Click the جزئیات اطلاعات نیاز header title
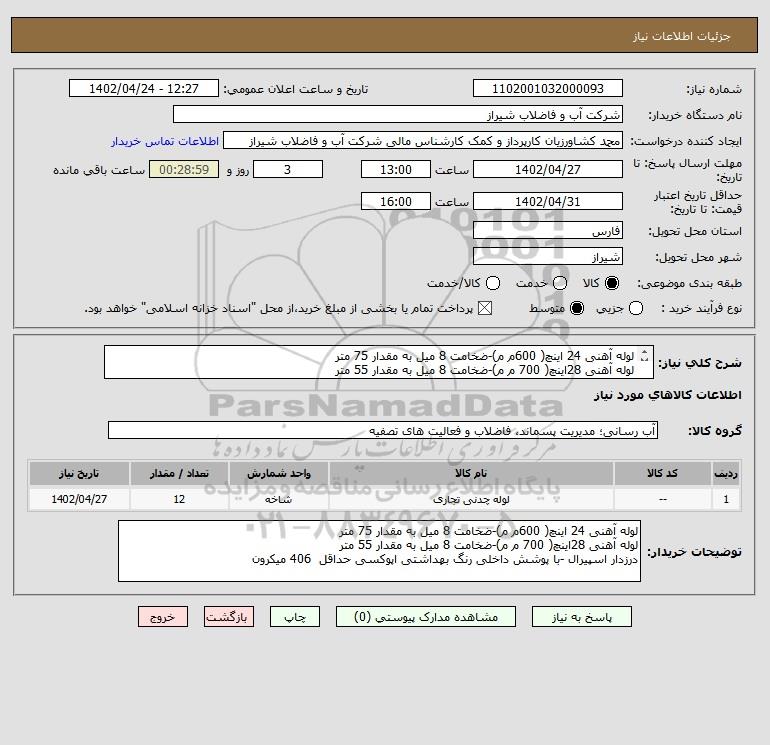Screen dimensions: 770x745 682,36
